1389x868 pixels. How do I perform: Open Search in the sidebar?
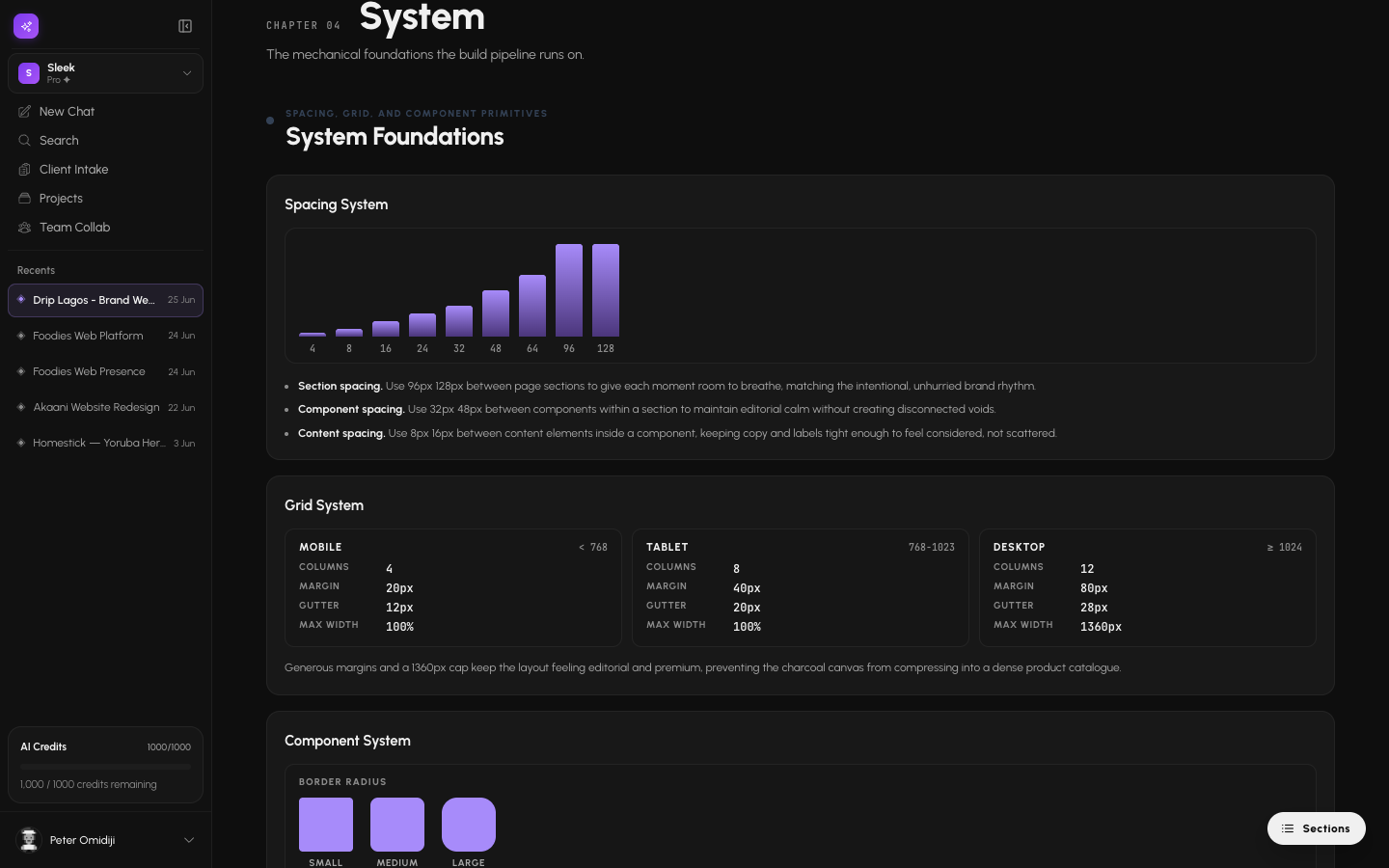(105, 141)
